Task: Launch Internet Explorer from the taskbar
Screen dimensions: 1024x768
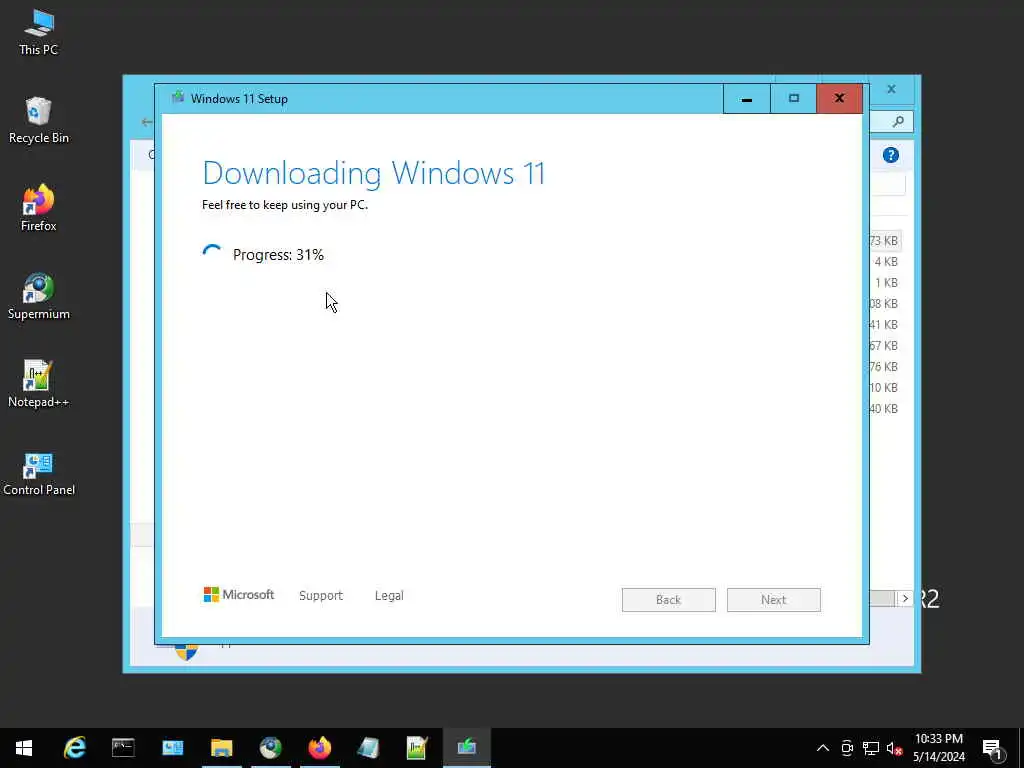Action: tap(74, 748)
